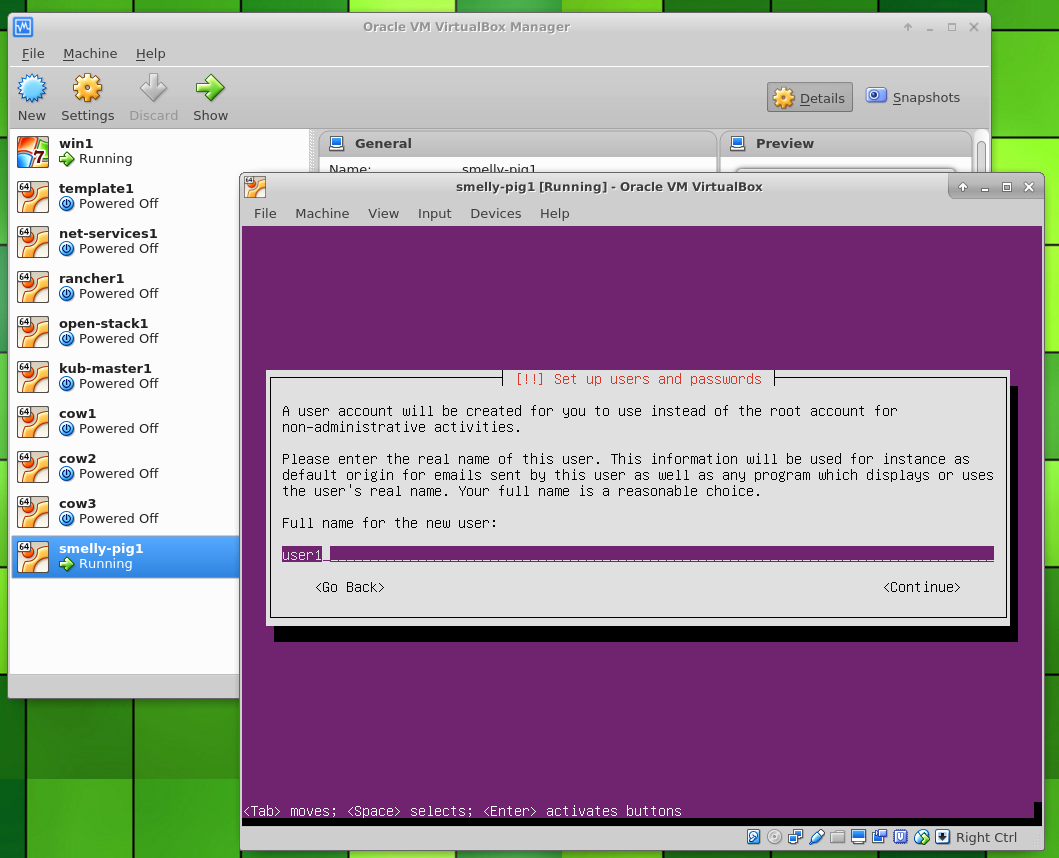Click the Preview section header

846,143
